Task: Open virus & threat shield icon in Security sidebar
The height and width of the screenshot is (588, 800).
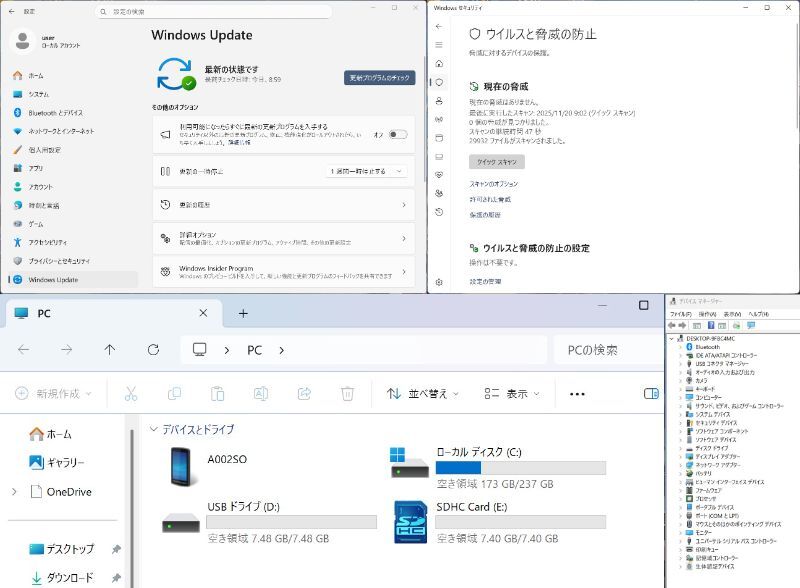Action: (439, 82)
